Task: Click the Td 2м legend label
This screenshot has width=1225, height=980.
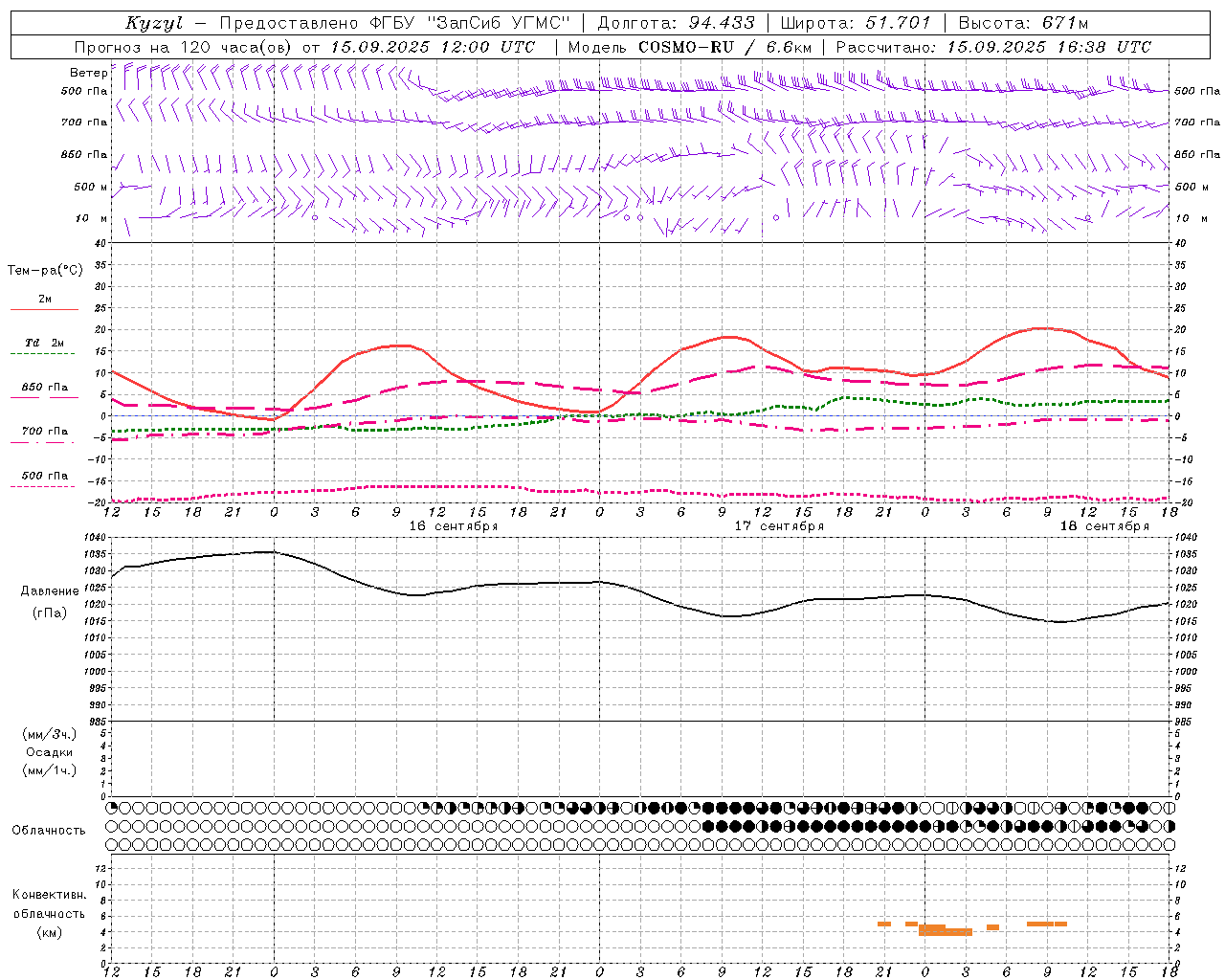Action: (x=45, y=343)
